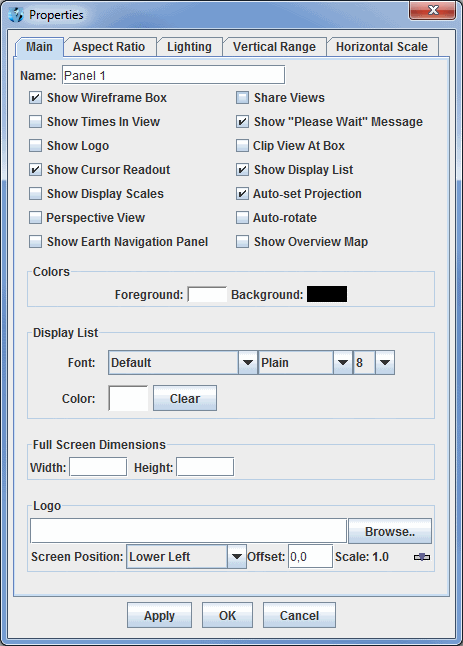The image size is (463, 646).
Task: Click the full screen Height field
Action: coord(205,467)
